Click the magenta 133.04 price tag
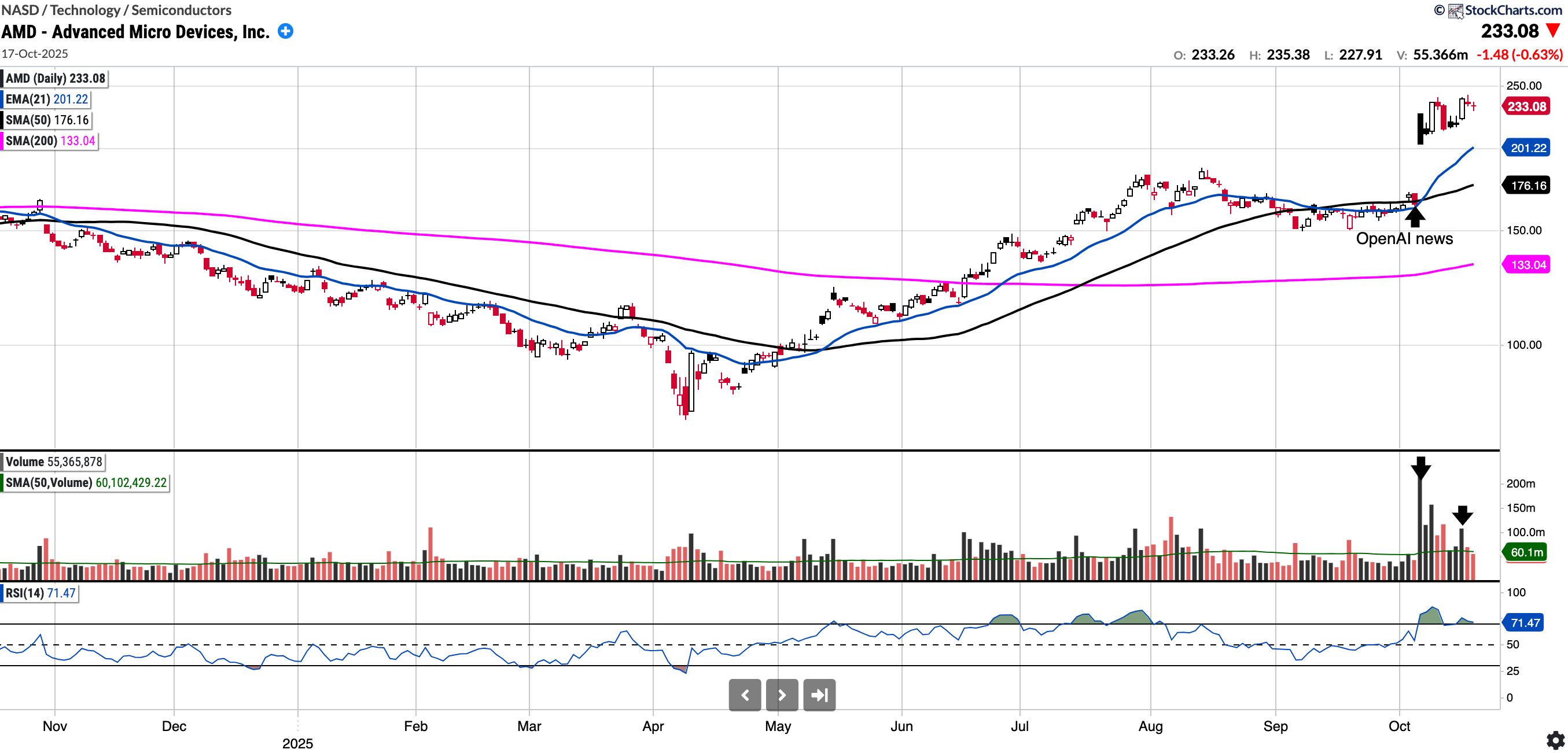The image size is (1568, 753). tap(1528, 264)
